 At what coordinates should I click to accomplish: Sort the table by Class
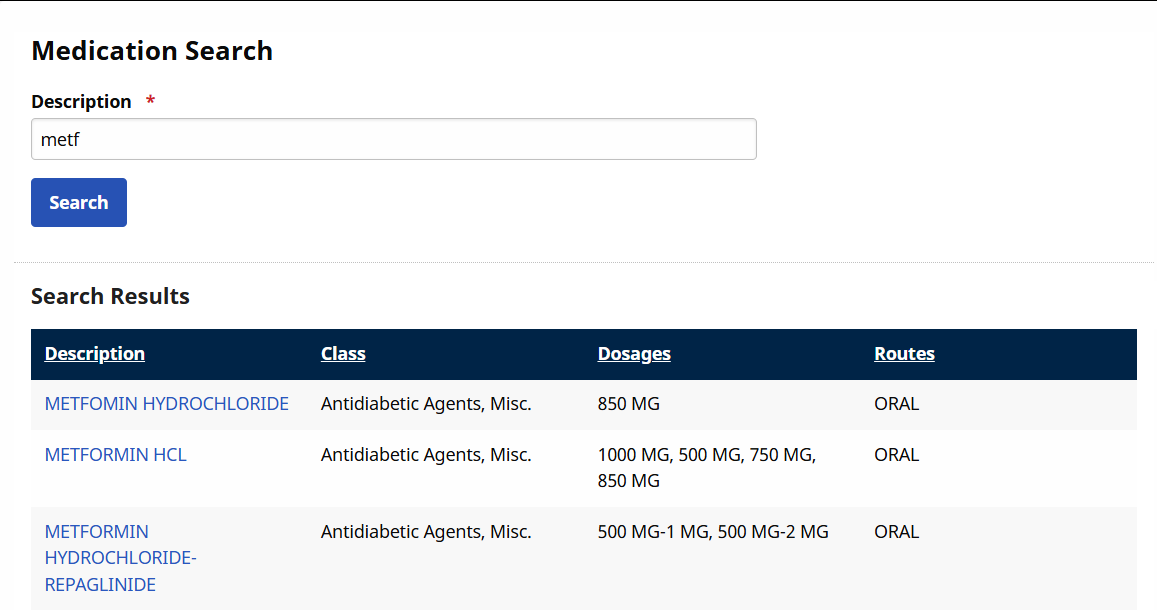343,353
